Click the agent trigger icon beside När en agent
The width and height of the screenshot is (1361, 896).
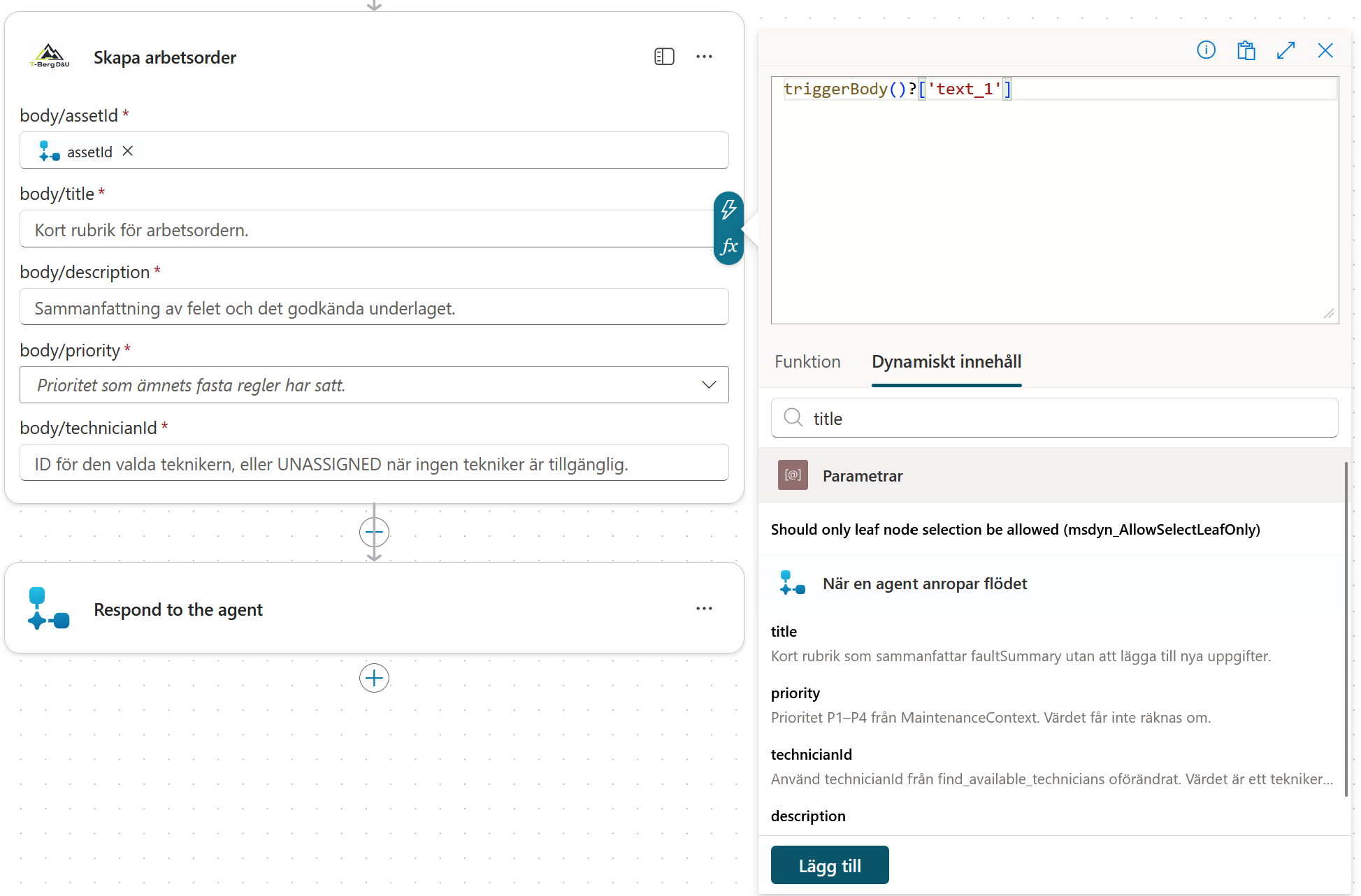pos(791,583)
